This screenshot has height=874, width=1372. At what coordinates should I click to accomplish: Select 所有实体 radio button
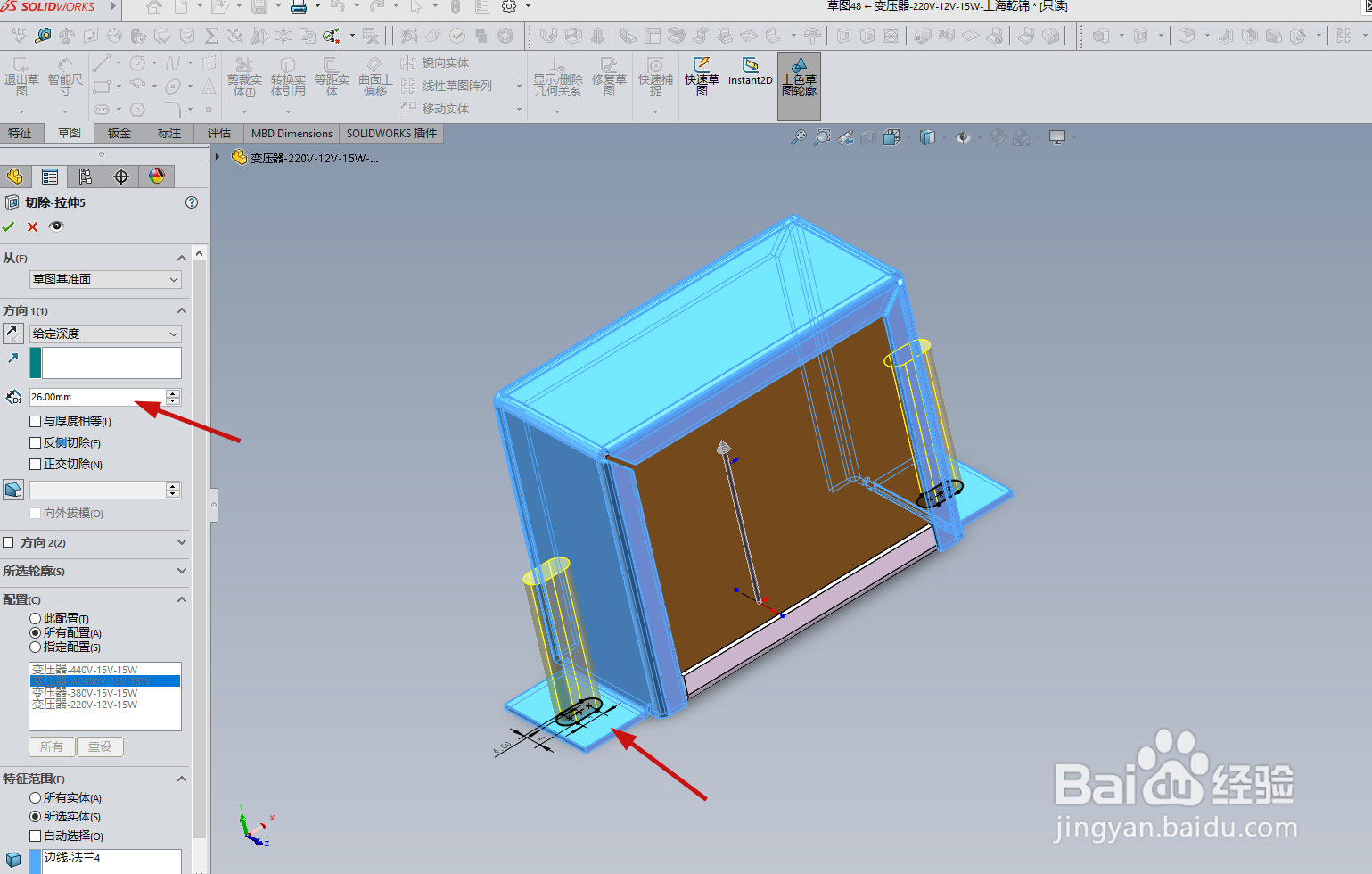point(36,797)
